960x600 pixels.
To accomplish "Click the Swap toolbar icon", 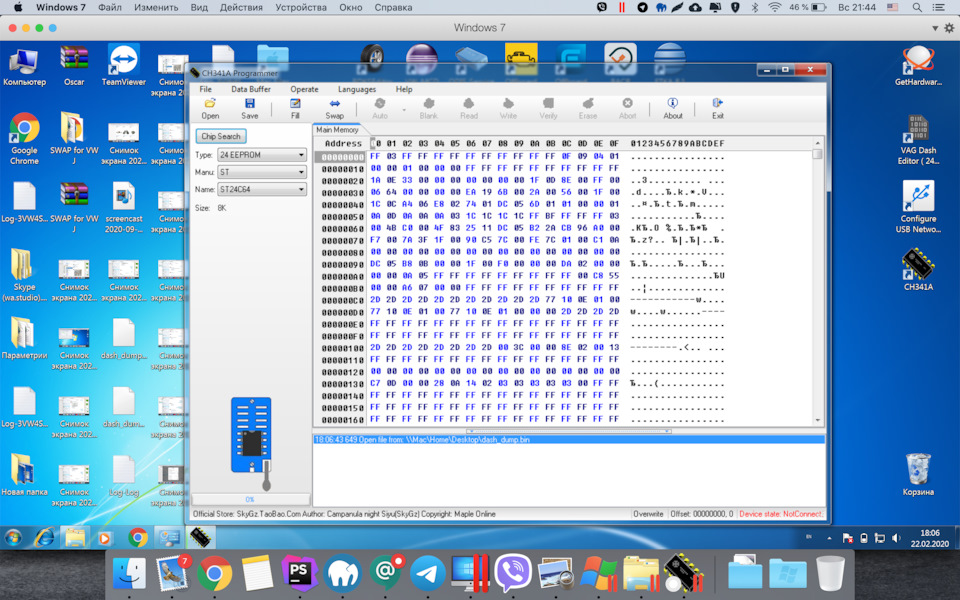I will (x=334, y=108).
